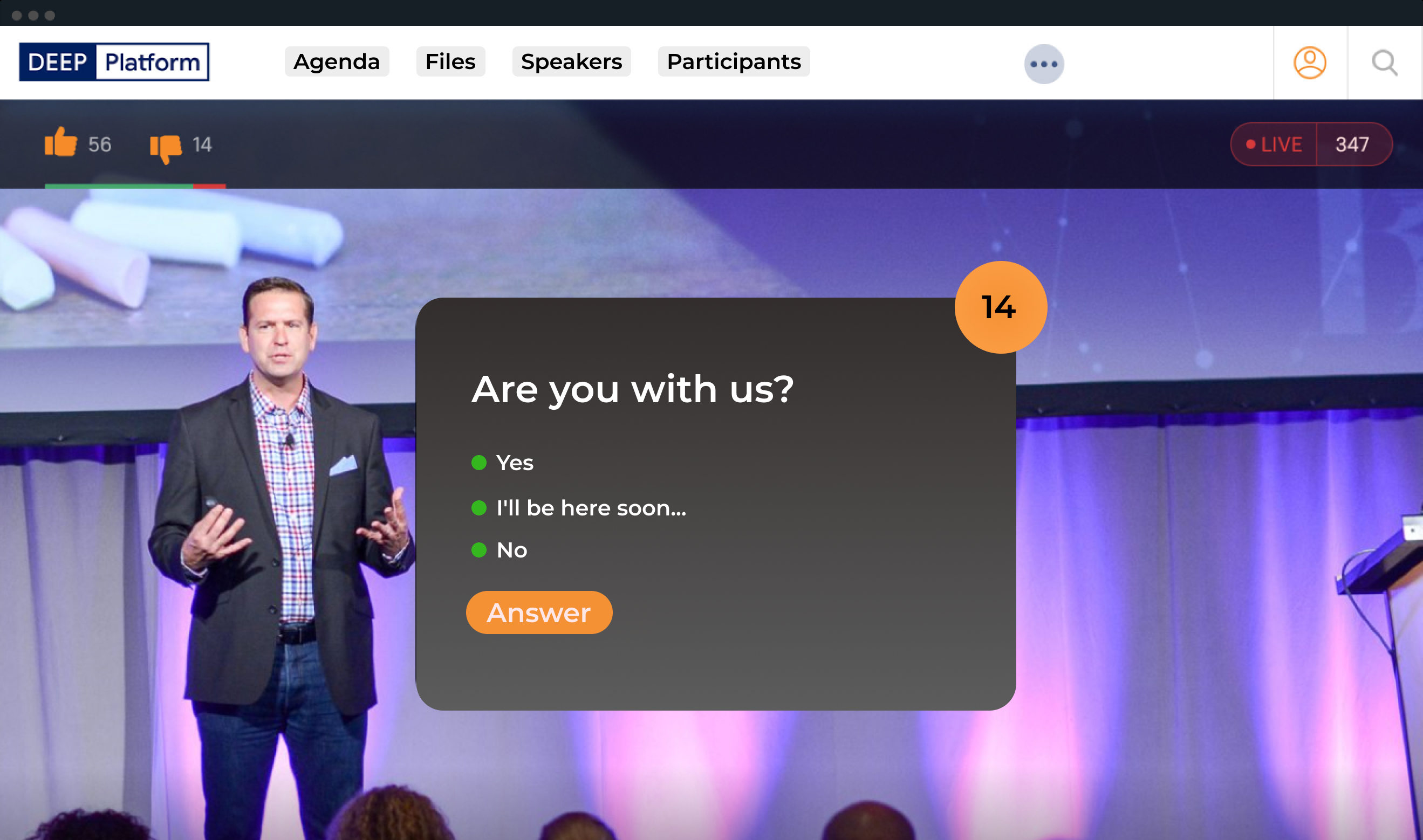Click the 56 likes counter
This screenshot has height=840, width=1423.
pos(100,145)
